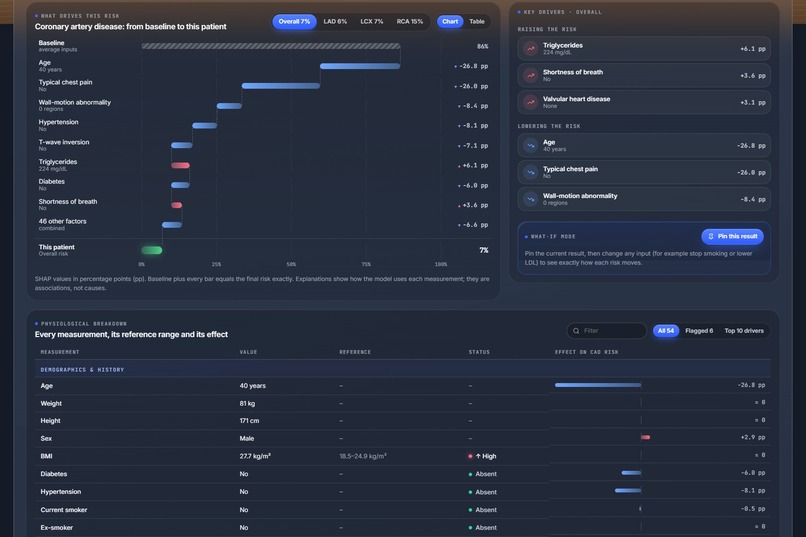The width and height of the screenshot is (806, 537).
Task: Click the pin icon in Pin this result
Action: (711, 236)
